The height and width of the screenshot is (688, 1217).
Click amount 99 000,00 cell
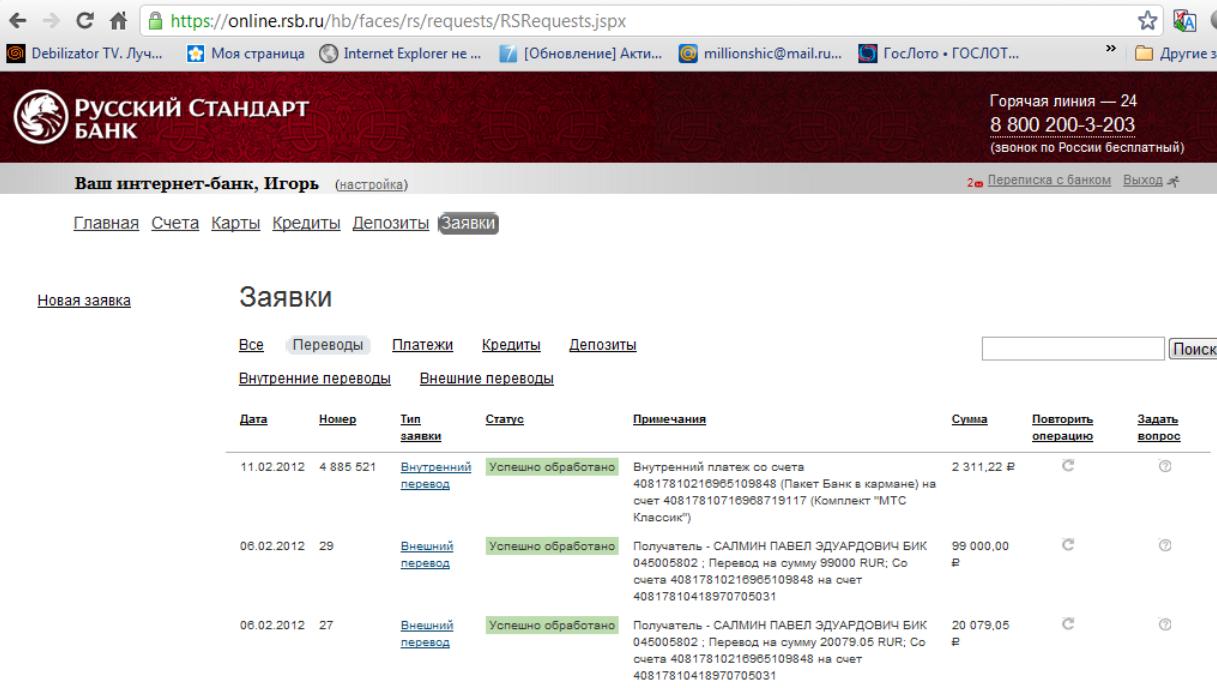979,553
